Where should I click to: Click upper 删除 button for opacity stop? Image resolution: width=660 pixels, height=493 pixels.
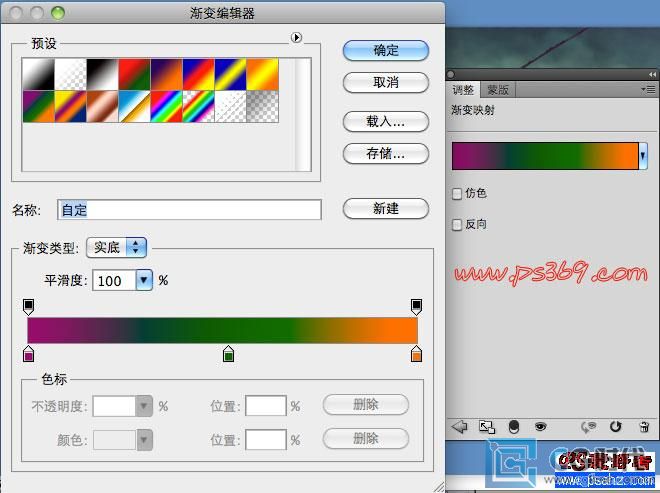click(x=366, y=405)
